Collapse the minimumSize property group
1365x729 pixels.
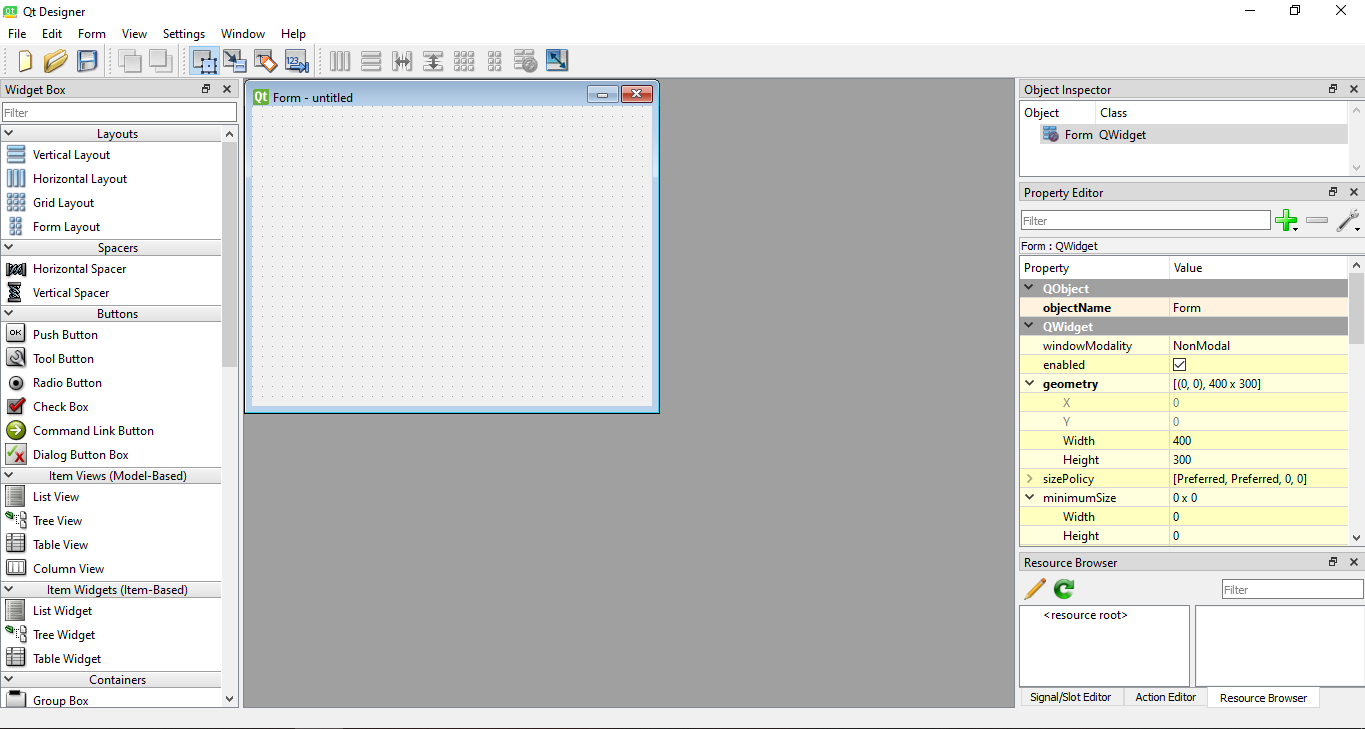click(1030, 498)
